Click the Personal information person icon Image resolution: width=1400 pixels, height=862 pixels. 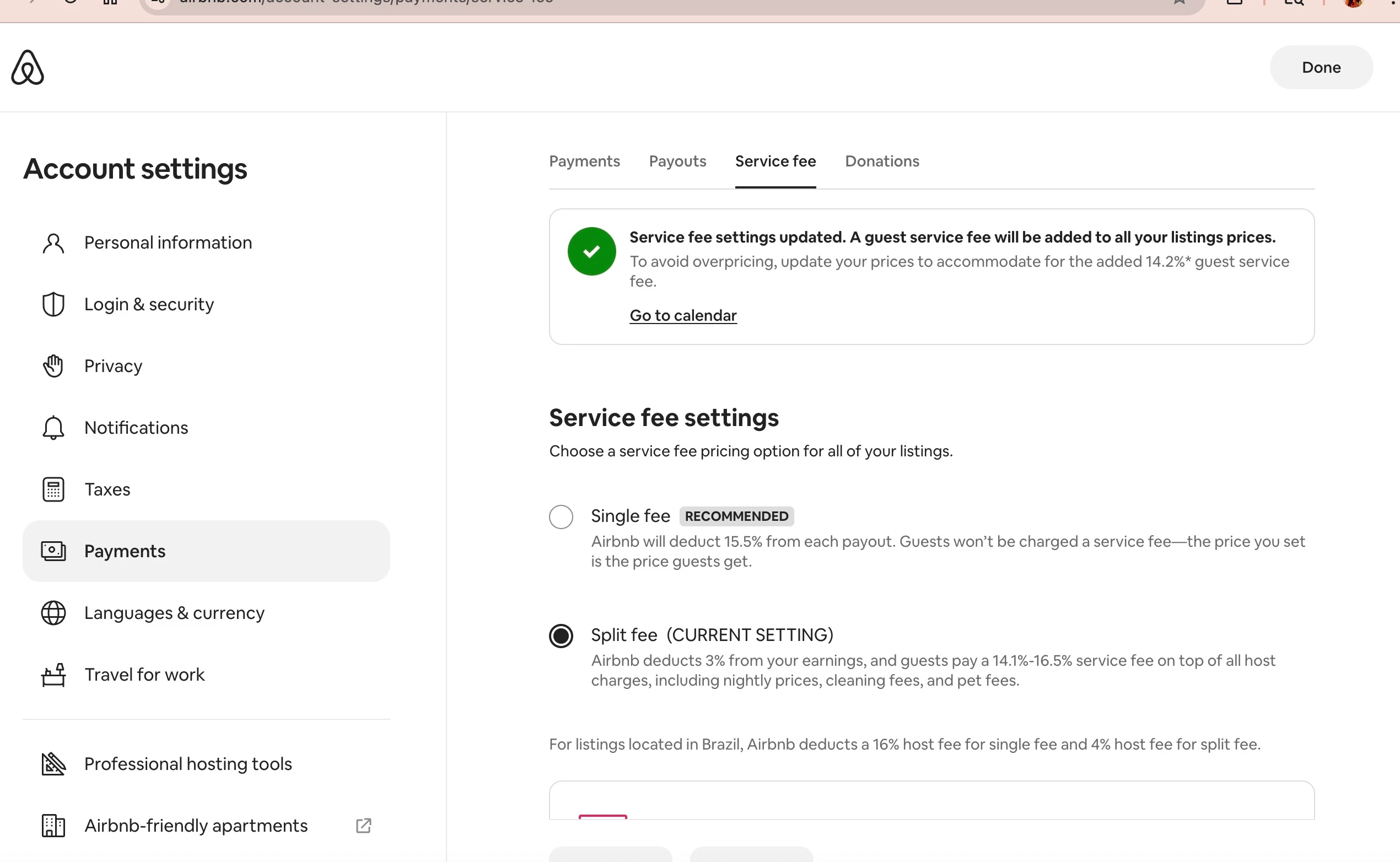click(53, 243)
